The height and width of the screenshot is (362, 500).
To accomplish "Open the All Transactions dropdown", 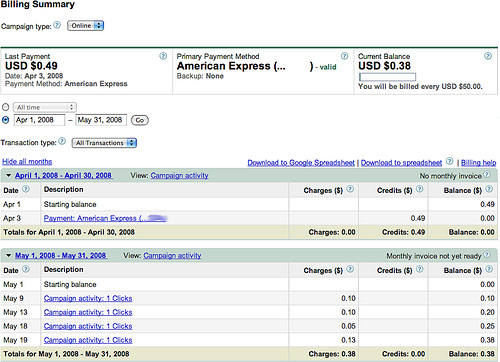I will click(104, 143).
